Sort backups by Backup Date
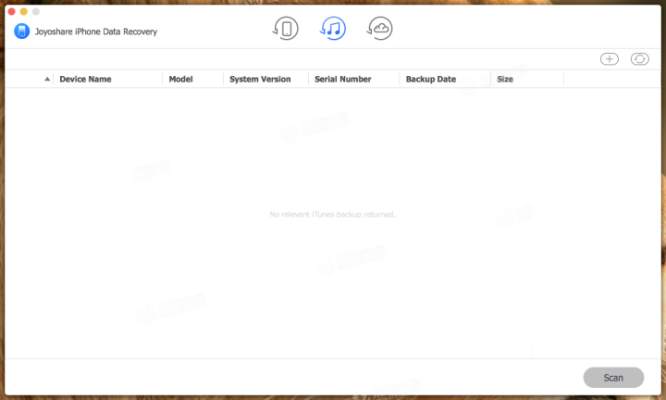666x400 pixels. click(431, 79)
